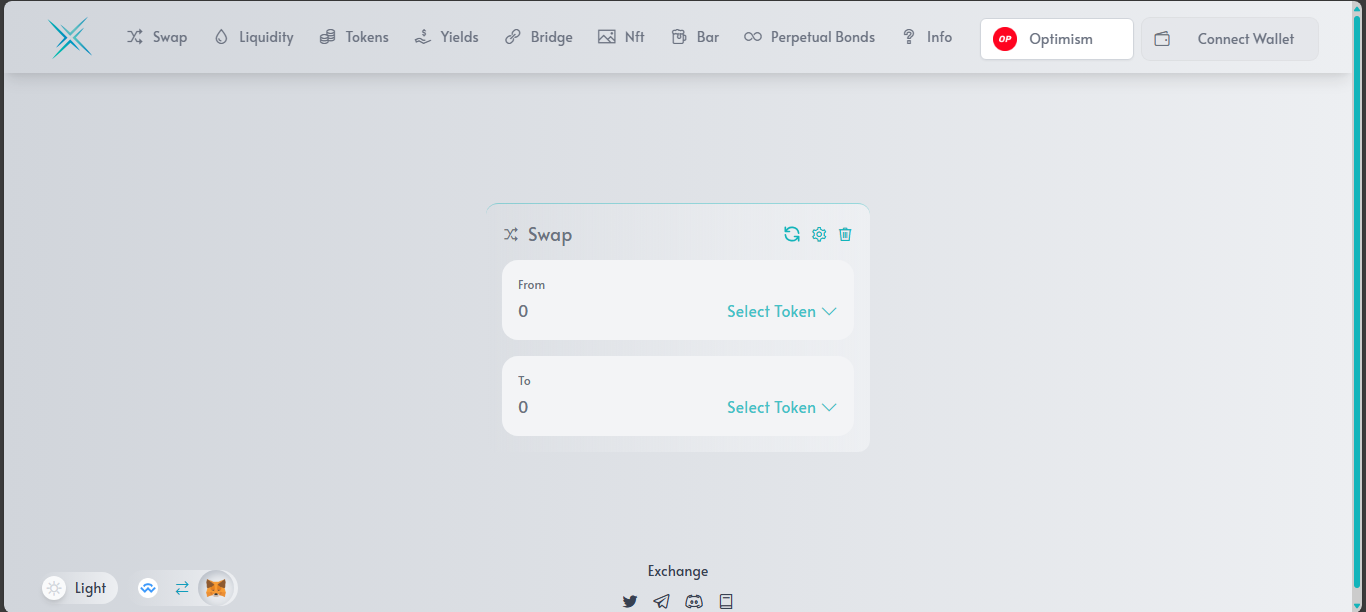This screenshot has height=612, width=1366.
Task: Click the trash icon to clear swap
Action: 845,234
